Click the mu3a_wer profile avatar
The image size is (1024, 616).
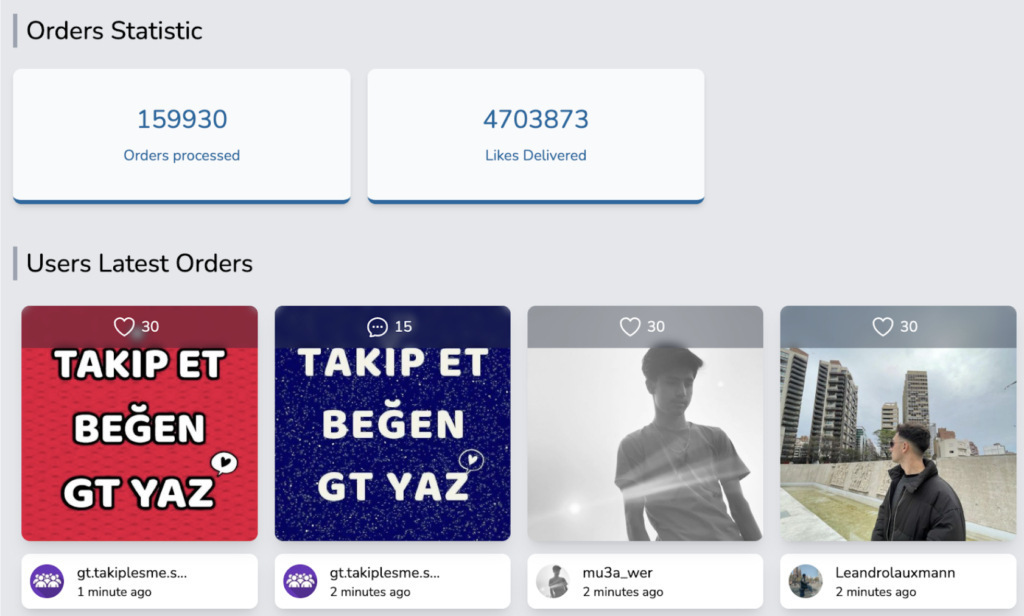point(553,581)
